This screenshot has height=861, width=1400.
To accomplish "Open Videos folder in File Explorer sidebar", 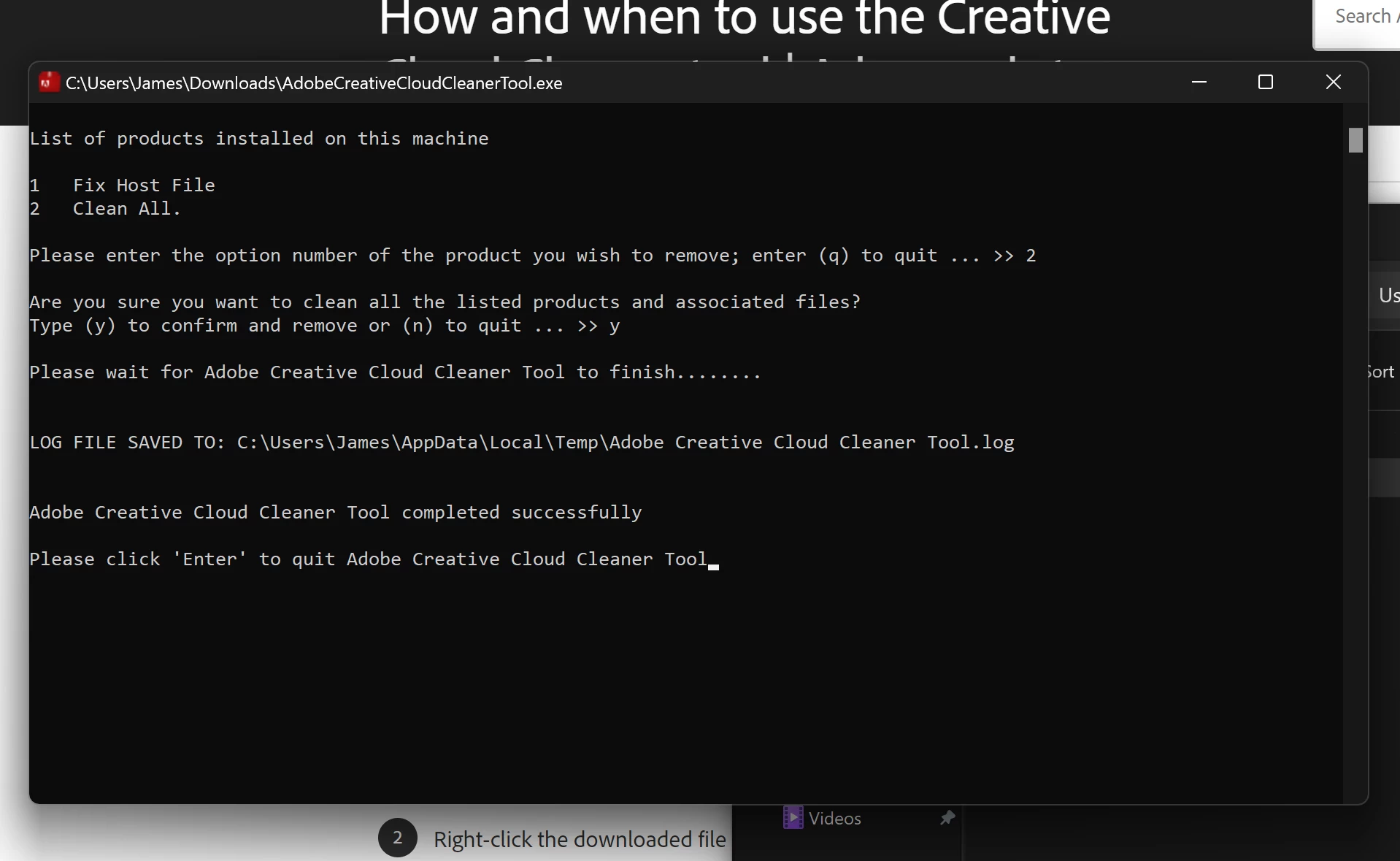I will point(834,819).
